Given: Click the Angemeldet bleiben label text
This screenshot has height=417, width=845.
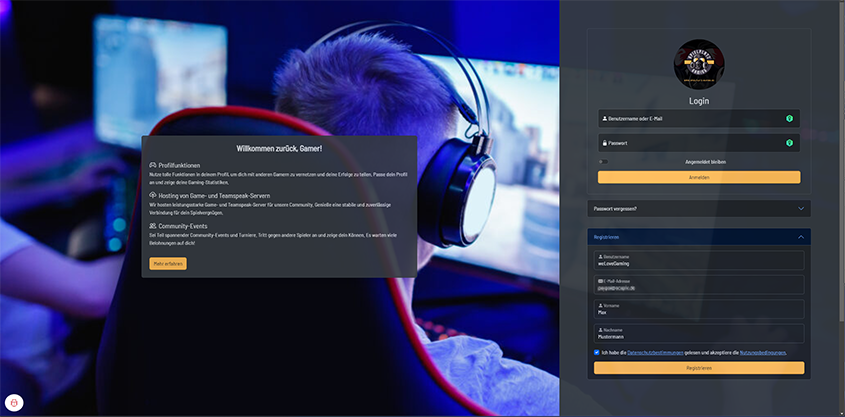Looking at the screenshot, I should click(705, 162).
